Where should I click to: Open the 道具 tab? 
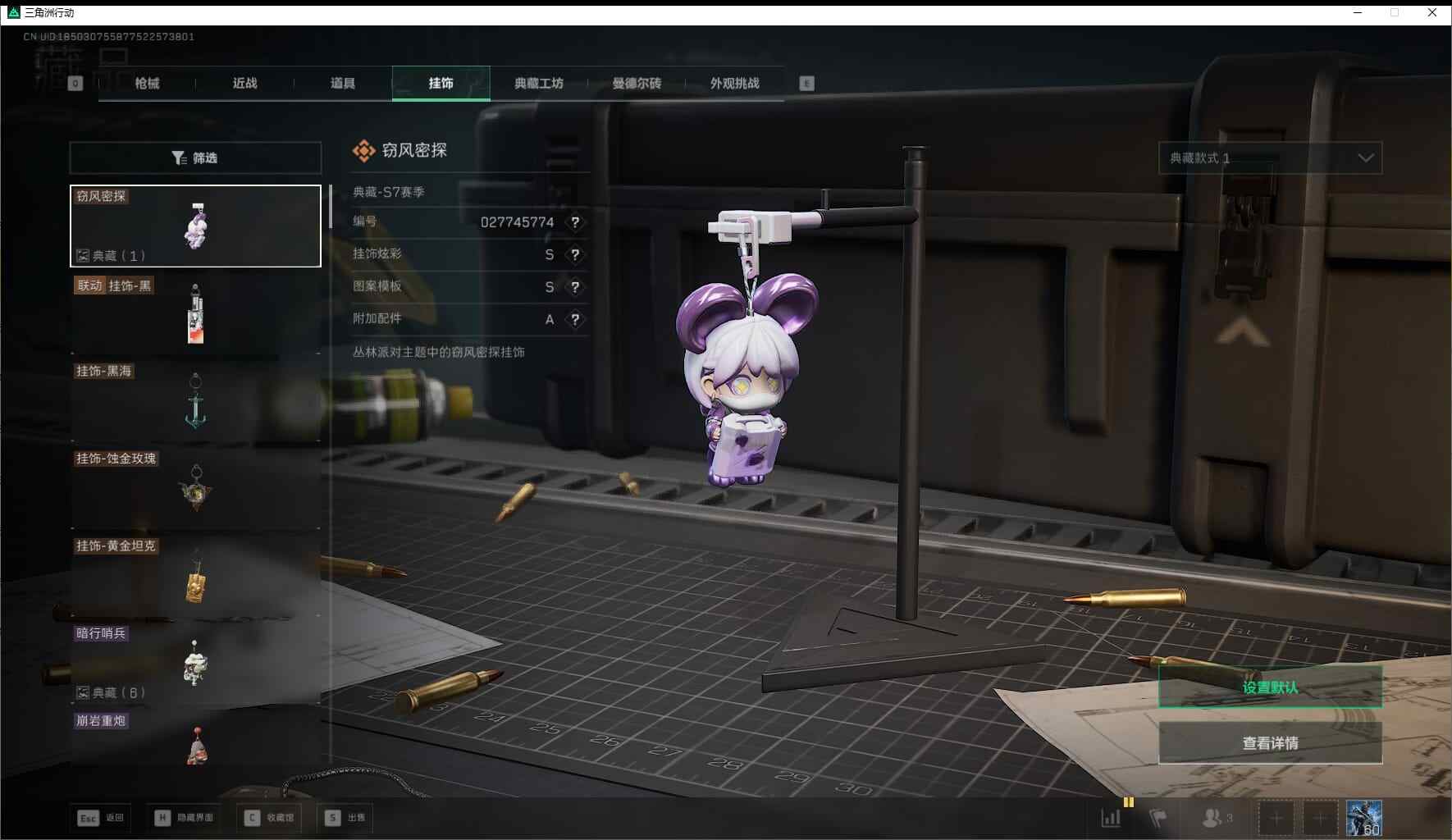pyautogui.click(x=343, y=83)
